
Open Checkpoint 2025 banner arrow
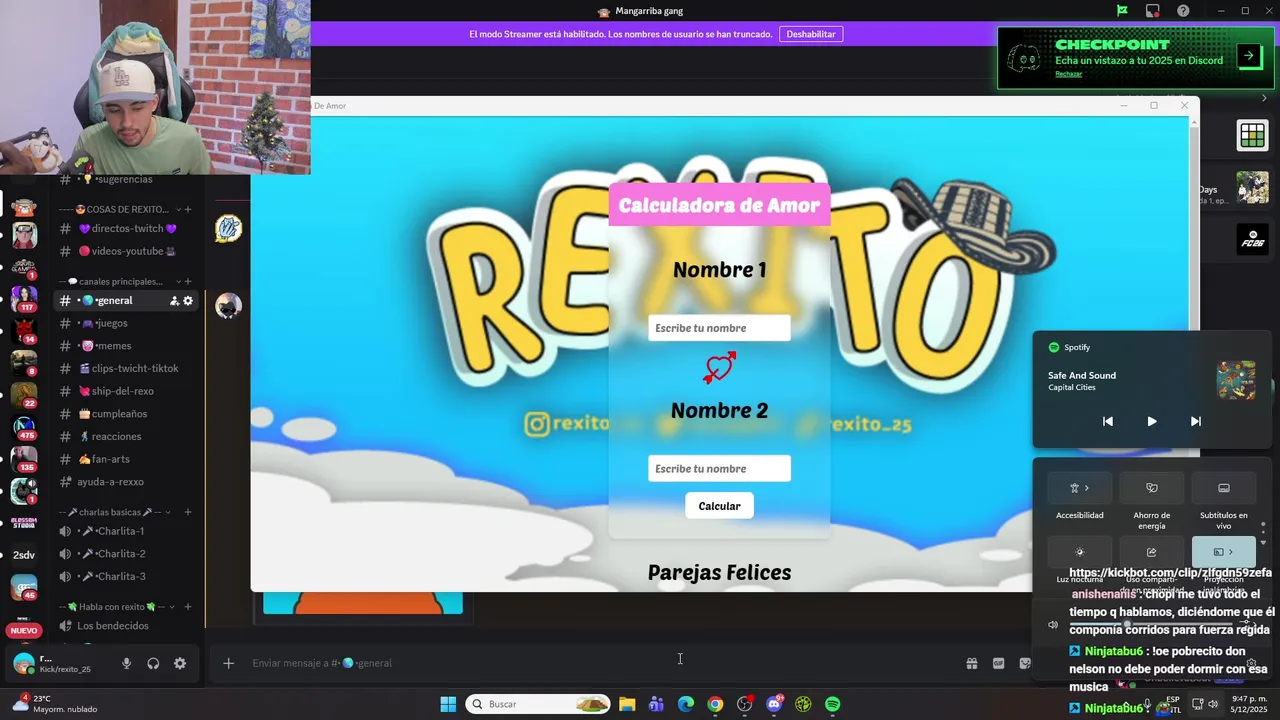[1249, 56]
